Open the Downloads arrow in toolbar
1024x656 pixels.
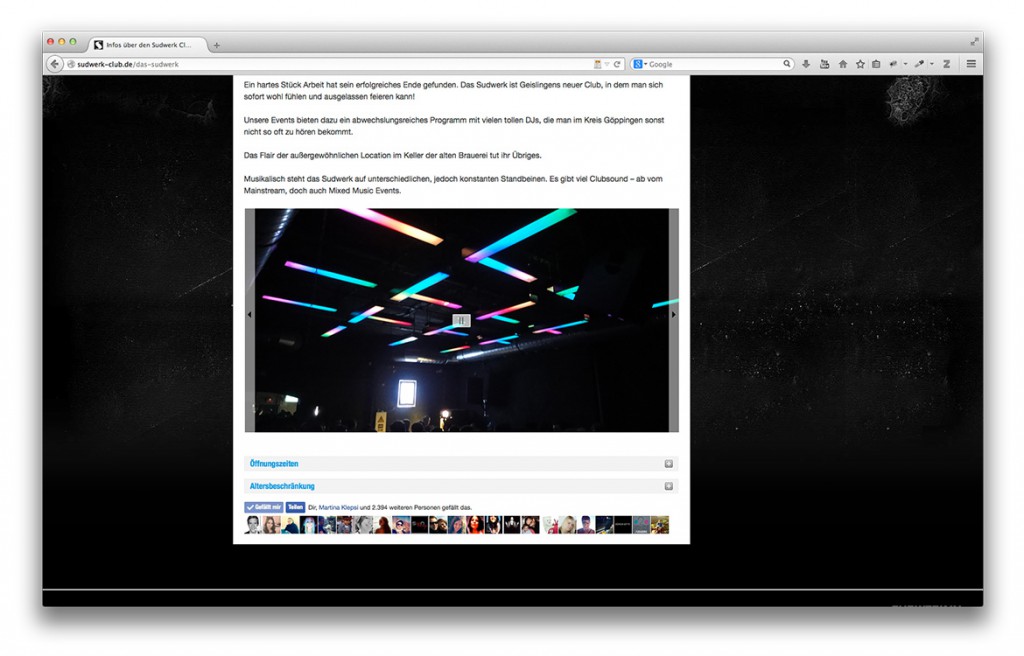pyautogui.click(x=806, y=64)
